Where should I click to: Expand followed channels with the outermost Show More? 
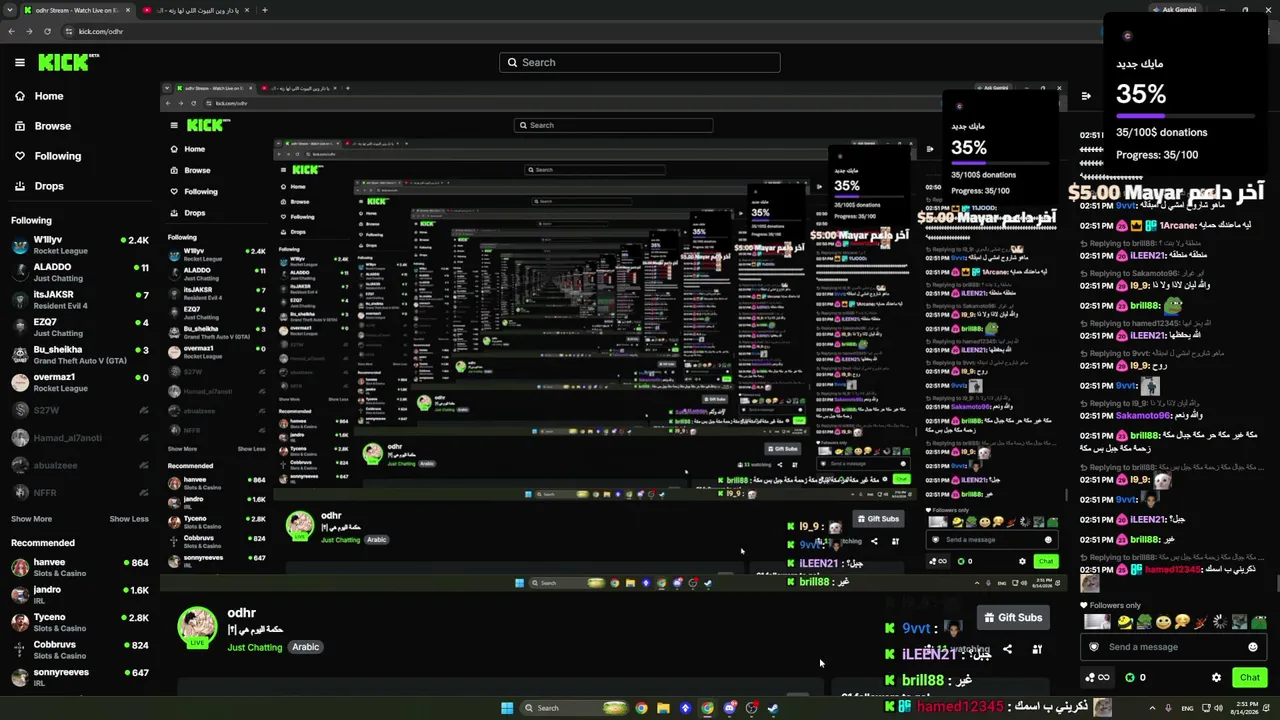pyautogui.click(x=31, y=519)
